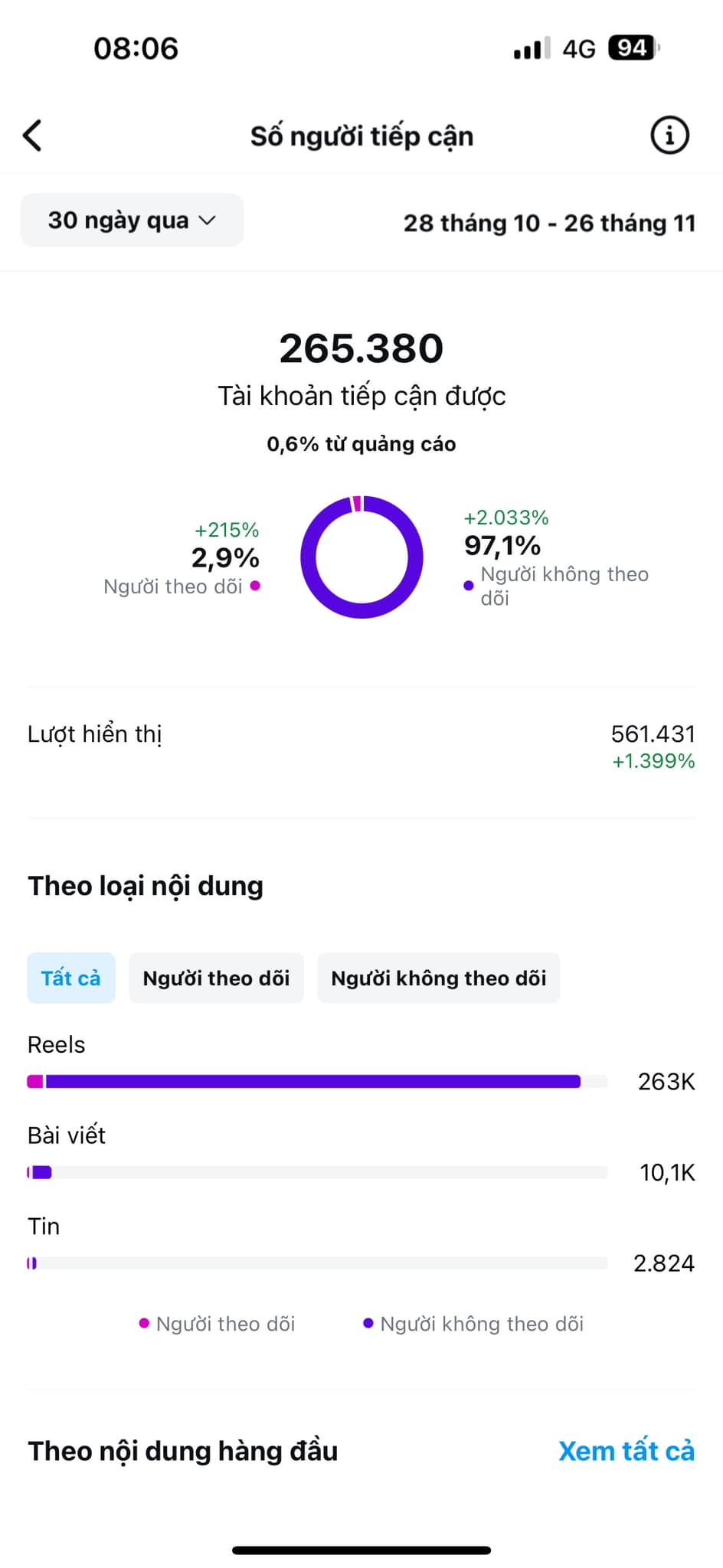Viewport: 723px width, 1568px height.
Task: Open the "30 ngày qua" date range dropdown
Action: [132, 220]
